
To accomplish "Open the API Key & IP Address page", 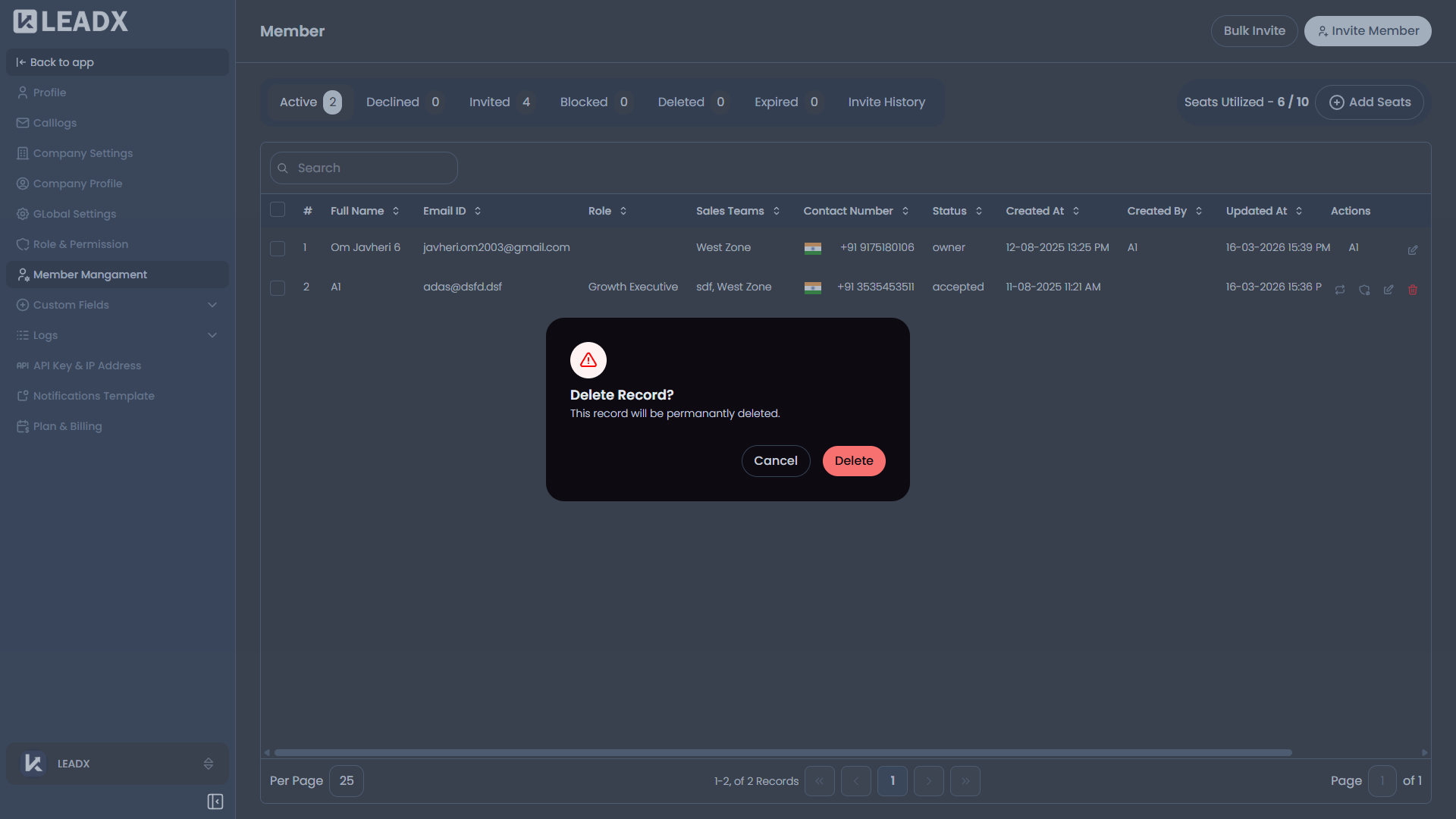I will coord(86,366).
